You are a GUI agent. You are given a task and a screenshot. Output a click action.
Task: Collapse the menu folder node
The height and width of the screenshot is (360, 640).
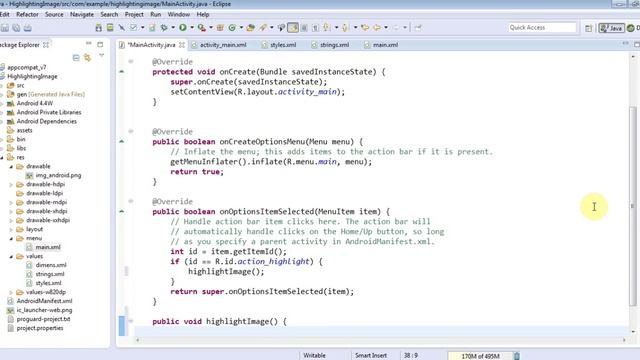coord(11,238)
